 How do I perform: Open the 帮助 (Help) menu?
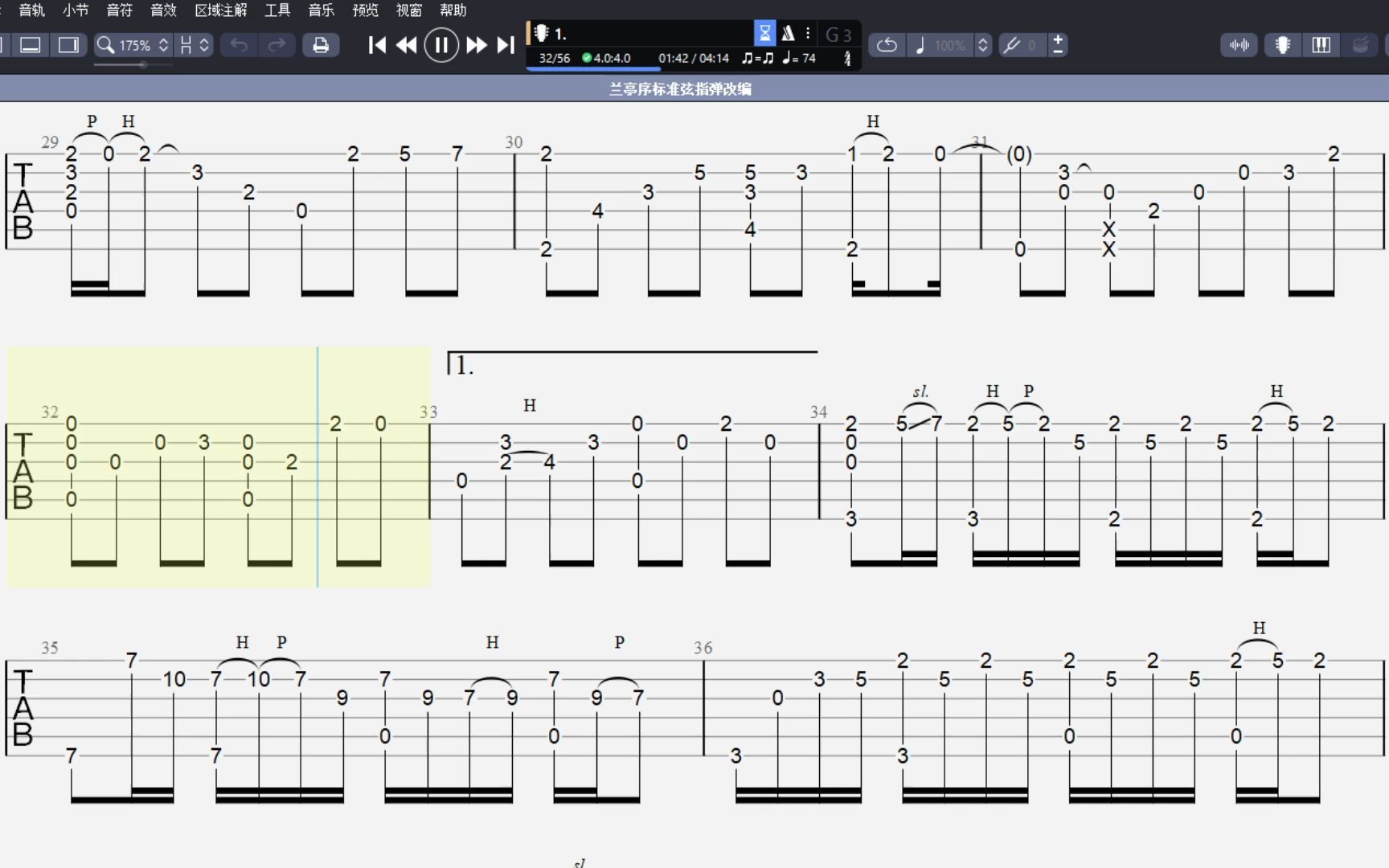(x=453, y=10)
